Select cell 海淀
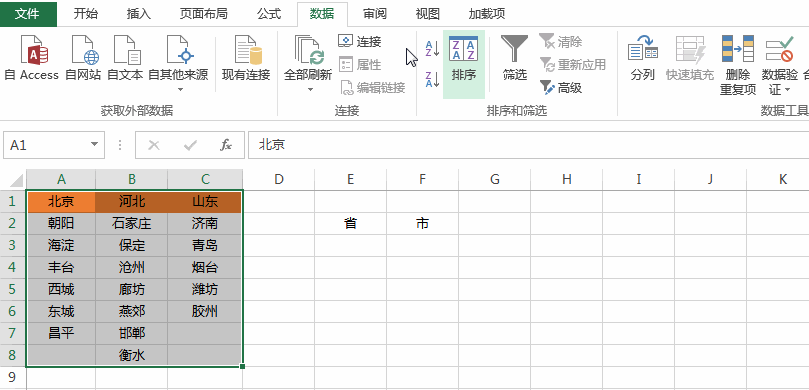Image resolution: width=809 pixels, height=390 pixels. click(x=61, y=245)
